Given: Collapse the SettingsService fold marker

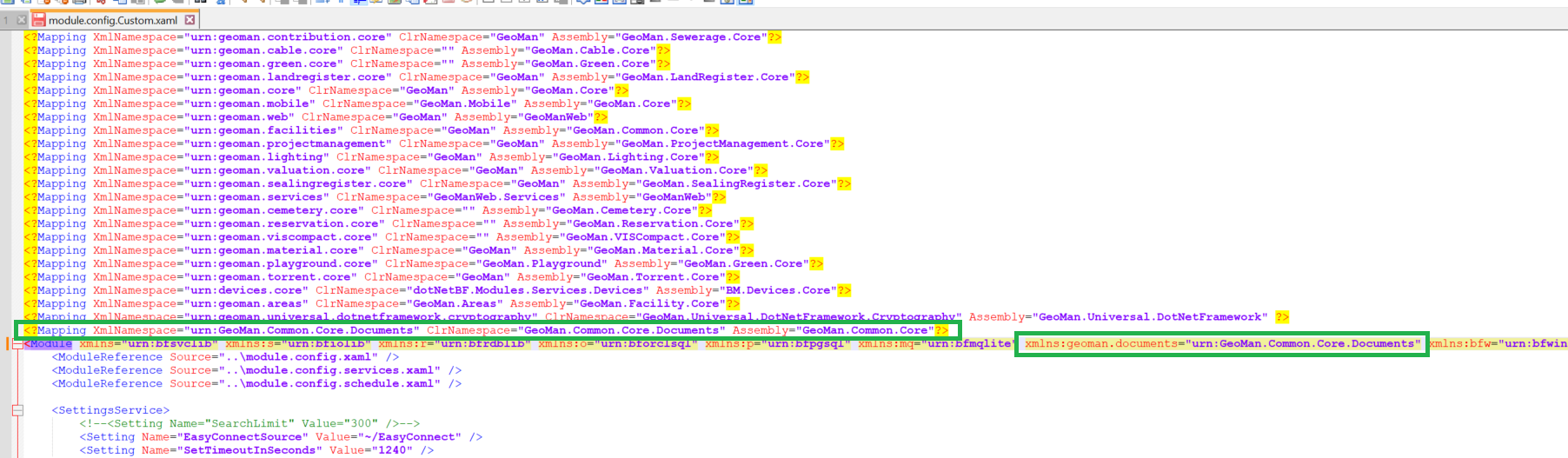Looking at the screenshot, I should pyautogui.click(x=17, y=410).
